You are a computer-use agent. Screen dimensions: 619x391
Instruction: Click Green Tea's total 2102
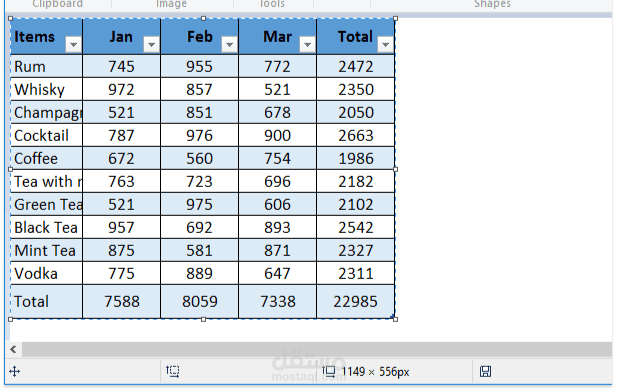click(x=355, y=205)
